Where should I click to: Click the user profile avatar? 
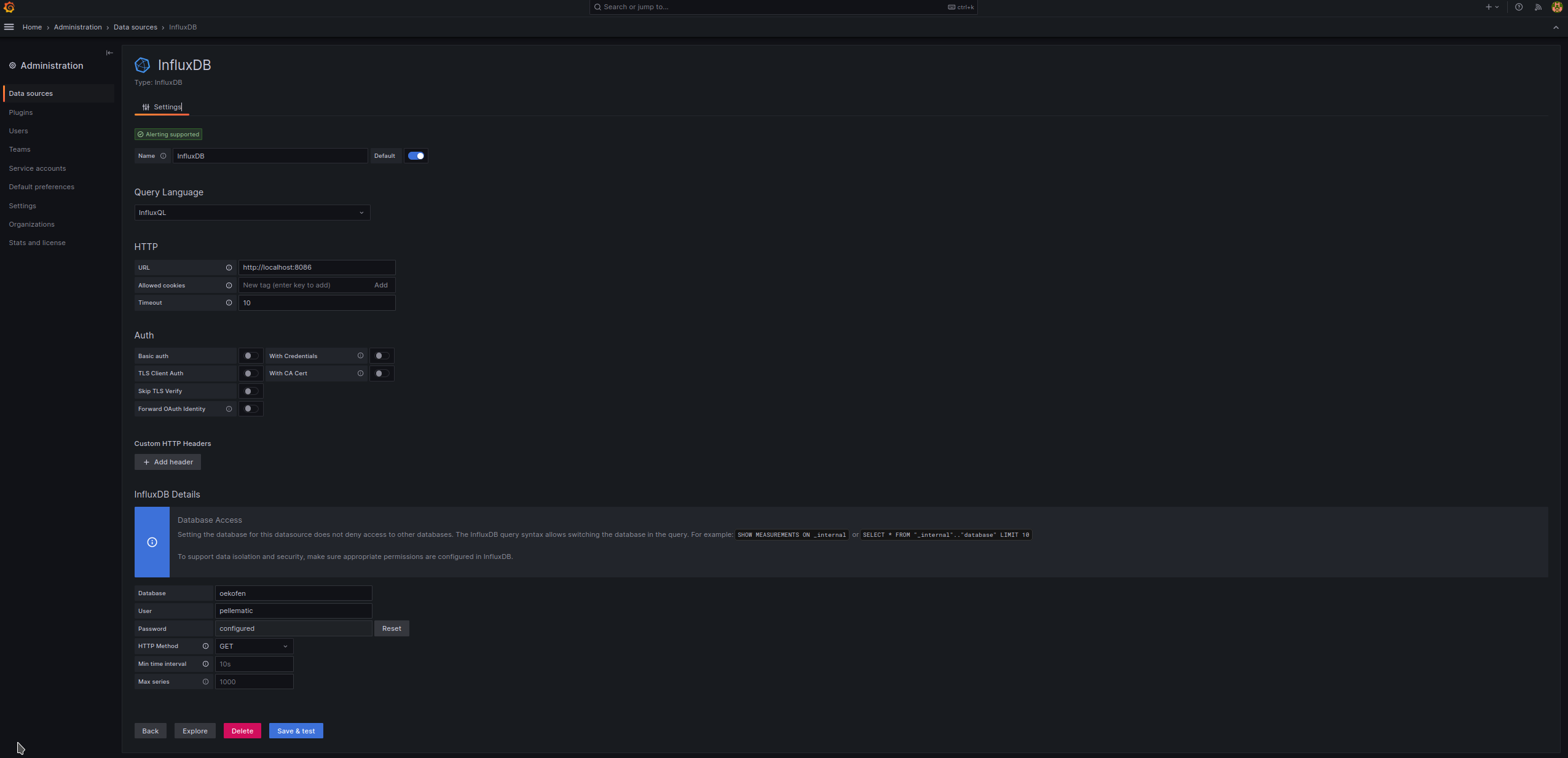(x=1556, y=7)
